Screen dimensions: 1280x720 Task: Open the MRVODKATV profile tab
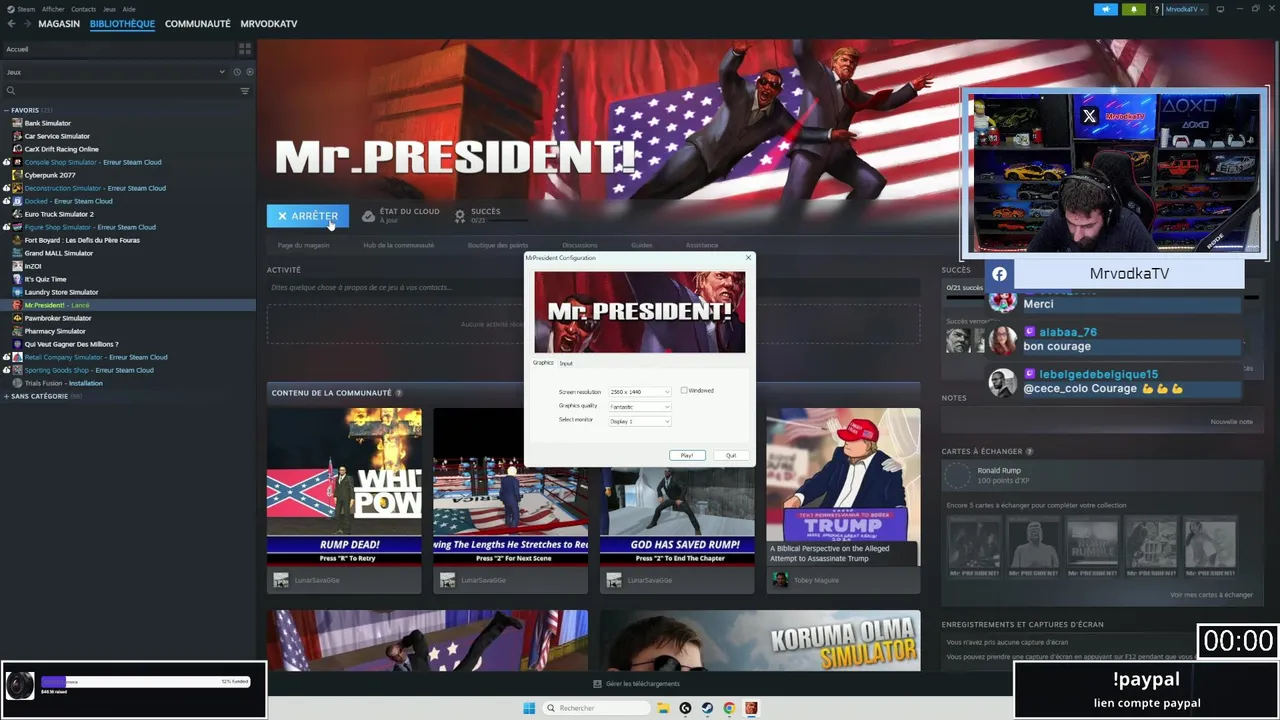point(269,24)
